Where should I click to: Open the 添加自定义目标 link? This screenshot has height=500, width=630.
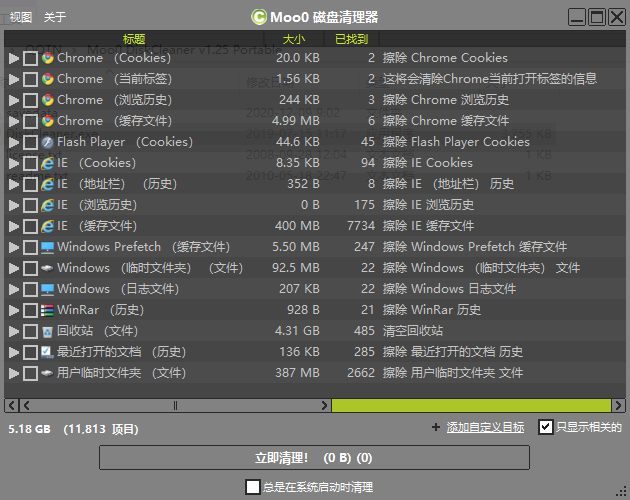485,427
